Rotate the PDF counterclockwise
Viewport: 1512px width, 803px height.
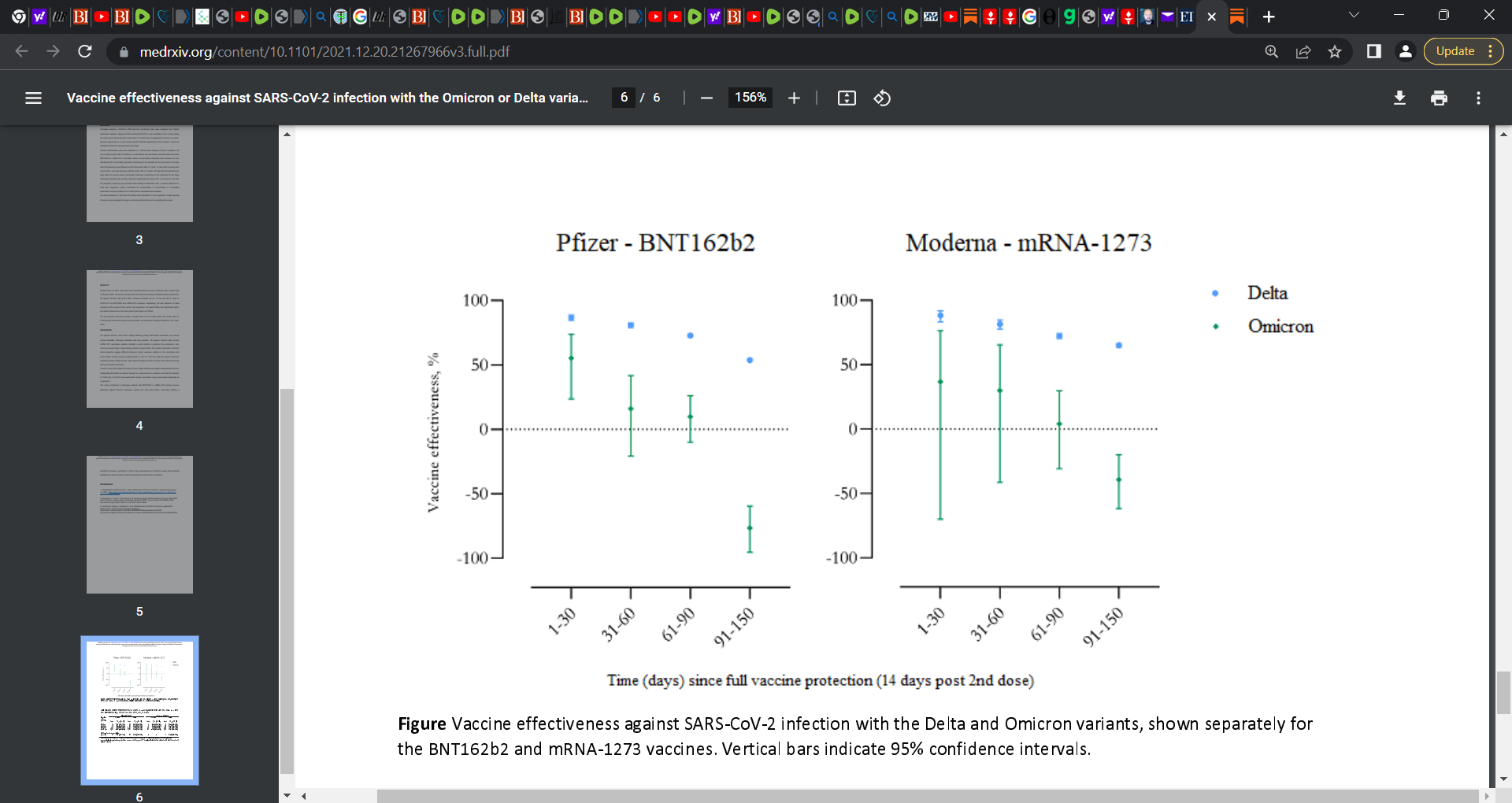(882, 98)
